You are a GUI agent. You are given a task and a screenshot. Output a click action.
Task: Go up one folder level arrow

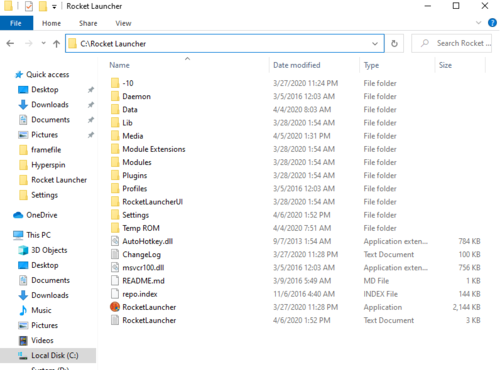(56, 43)
